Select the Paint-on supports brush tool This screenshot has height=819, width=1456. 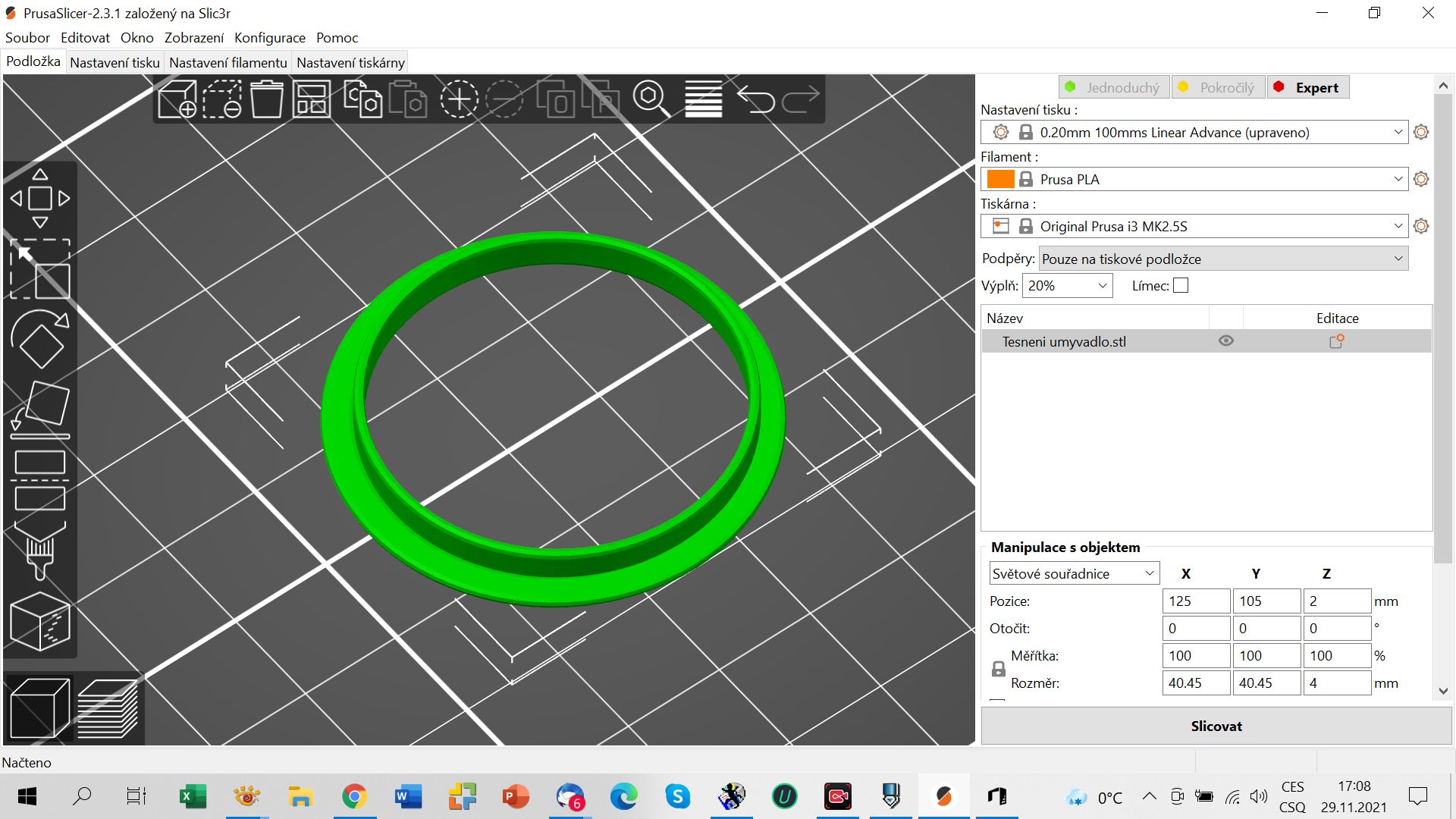40,551
